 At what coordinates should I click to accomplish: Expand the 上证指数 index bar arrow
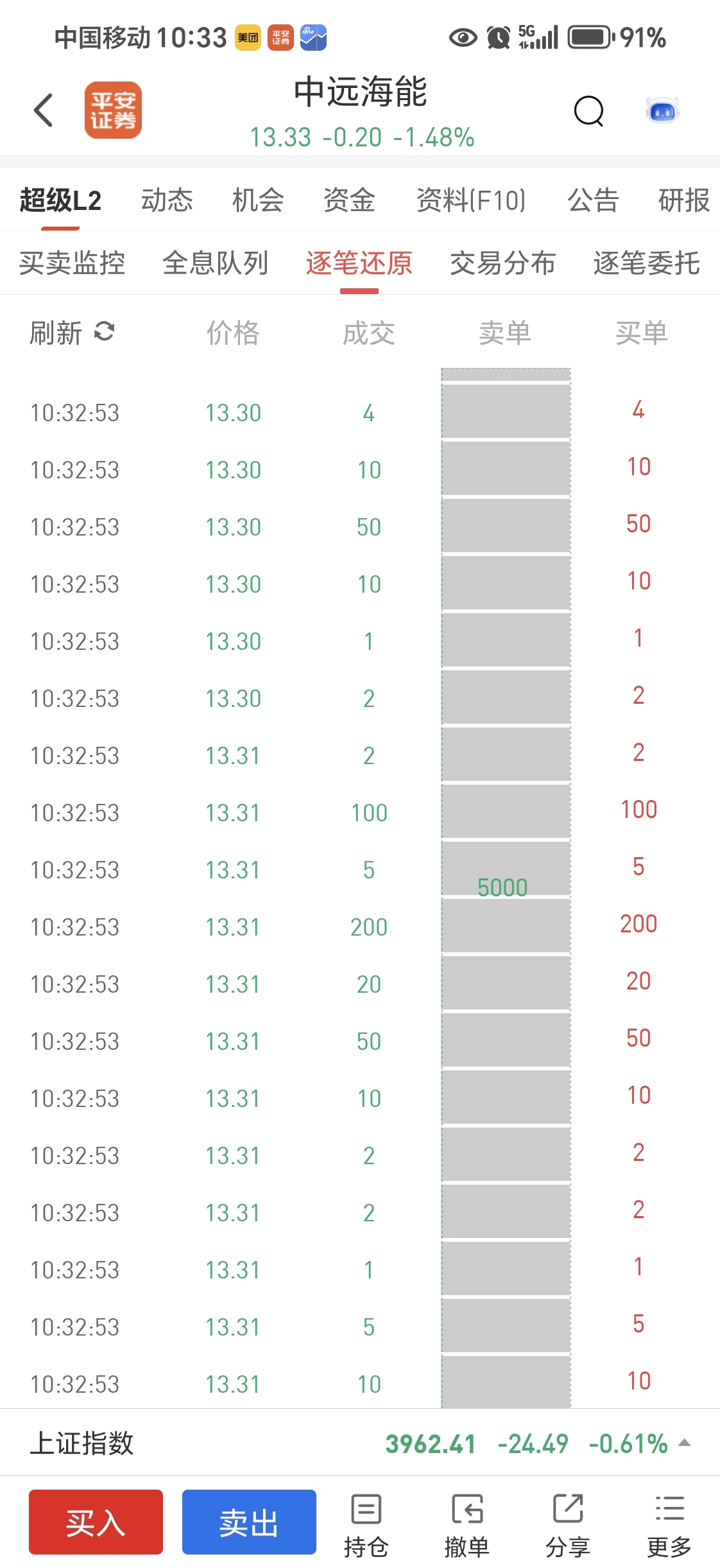click(685, 1443)
